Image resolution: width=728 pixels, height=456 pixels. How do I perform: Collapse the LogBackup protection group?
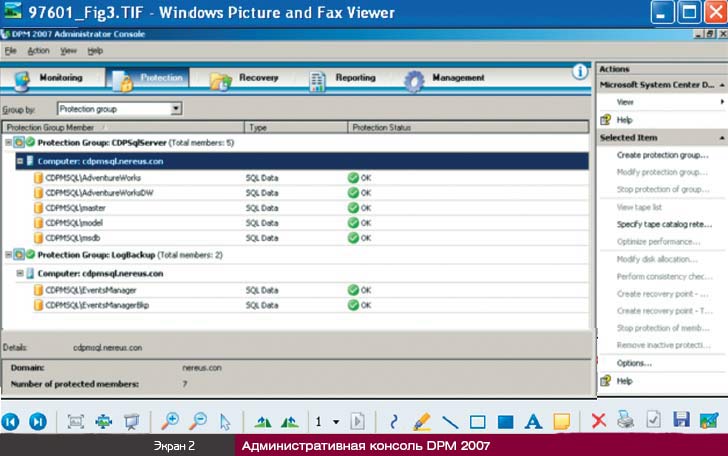point(8,255)
